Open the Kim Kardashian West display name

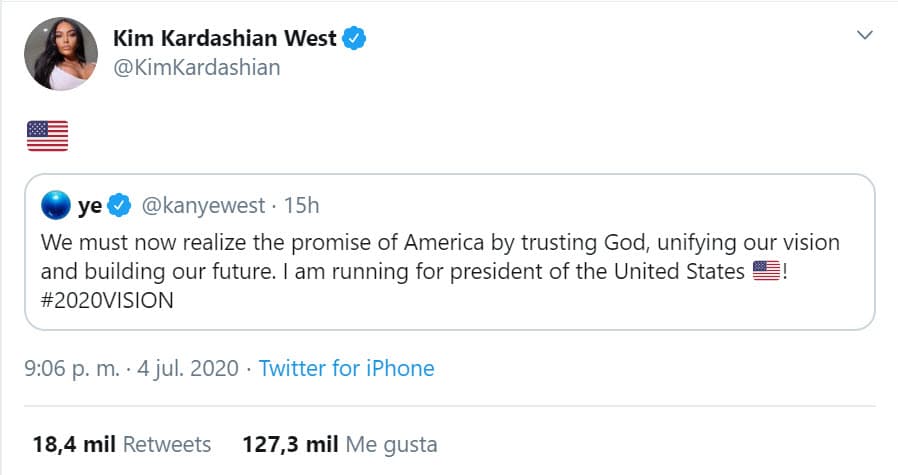point(225,39)
